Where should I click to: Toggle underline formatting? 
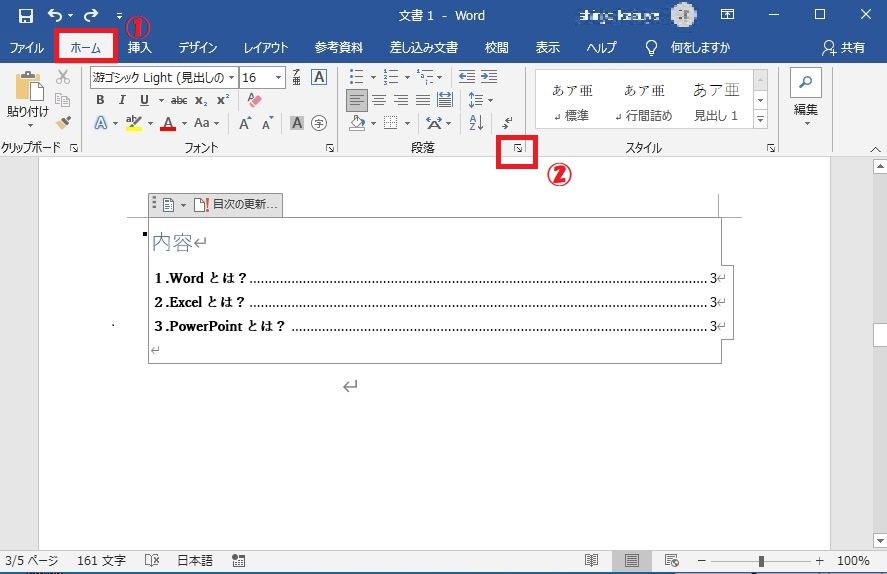144,100
